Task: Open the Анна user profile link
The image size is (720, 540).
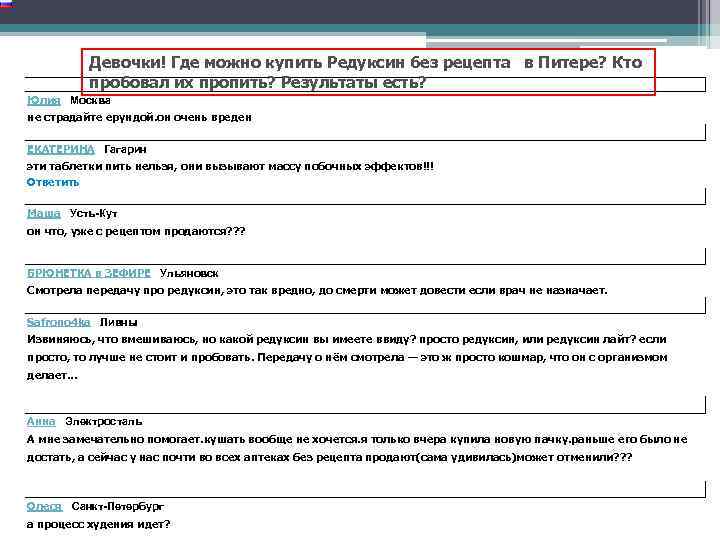Action: tap(41, 422)
